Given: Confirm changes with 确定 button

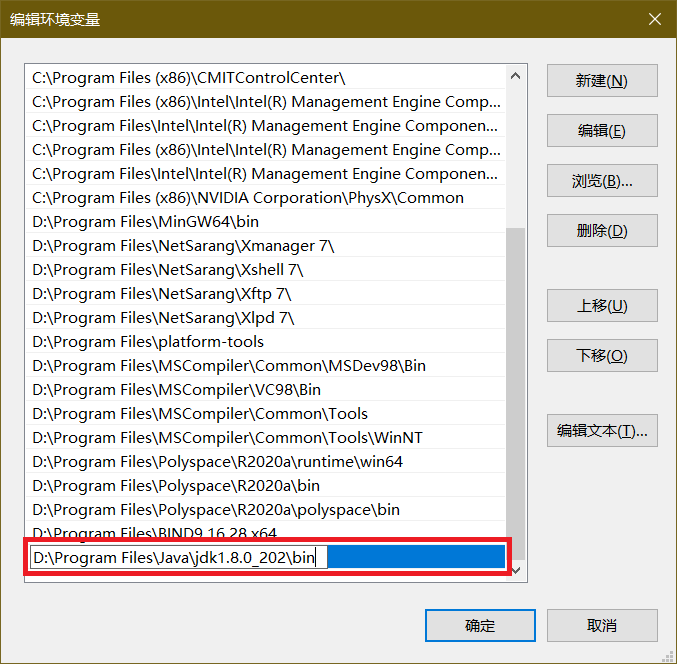Looking at the screenshot, I should coord(480,626).
